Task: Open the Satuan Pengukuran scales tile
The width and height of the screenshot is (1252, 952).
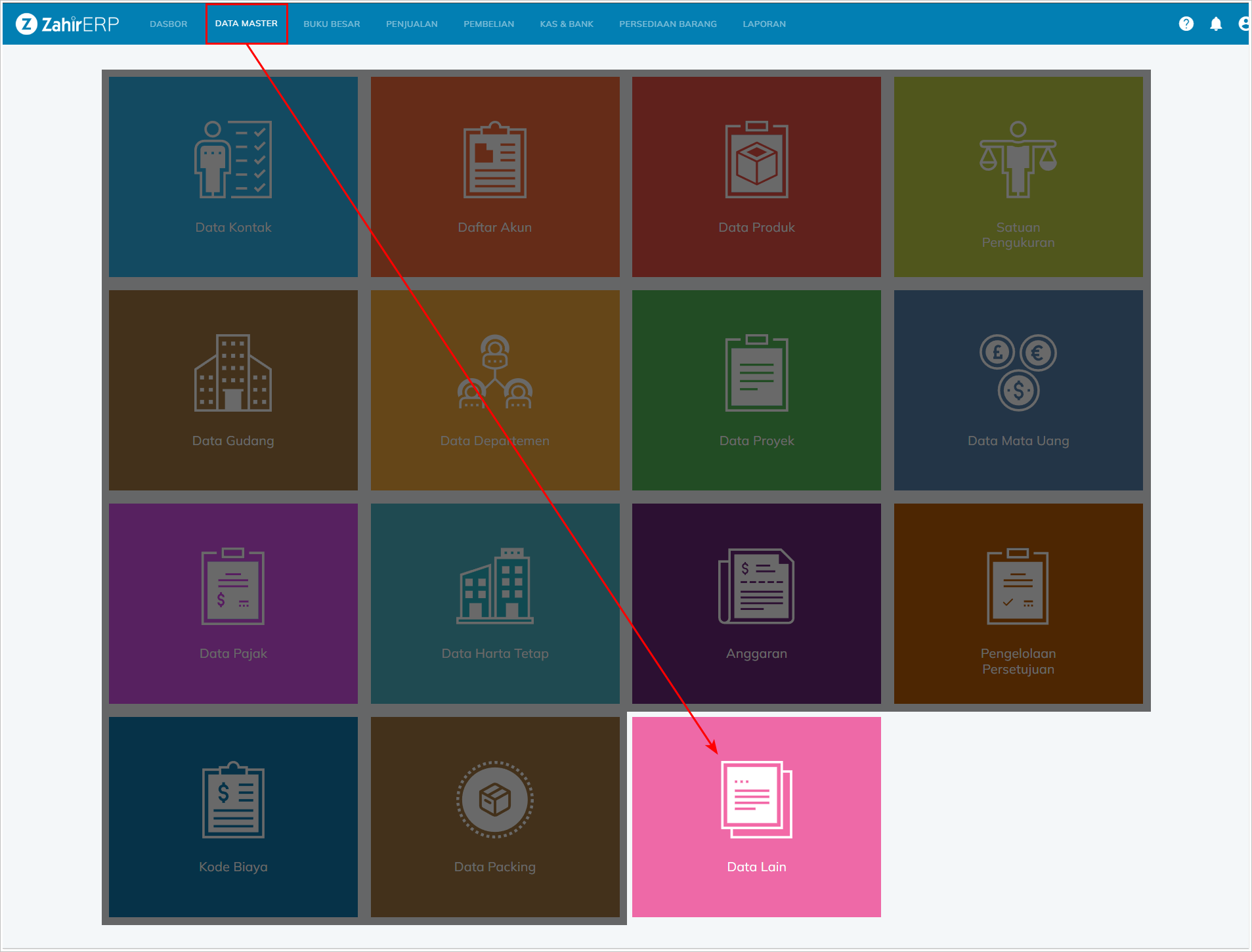Action: [1018, 177]
